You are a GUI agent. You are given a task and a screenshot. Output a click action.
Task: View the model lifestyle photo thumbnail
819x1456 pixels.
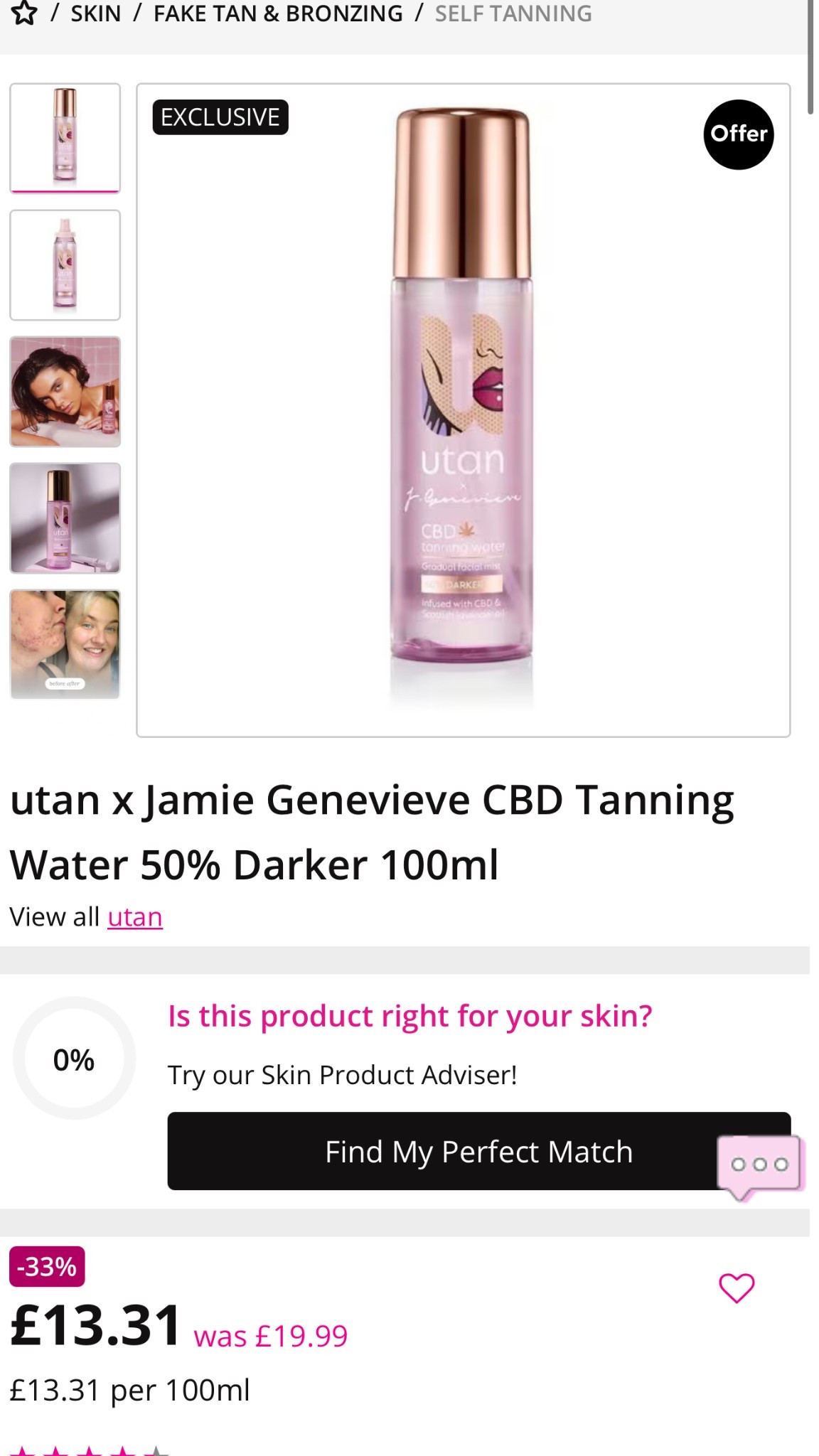[x=65, y=392]
